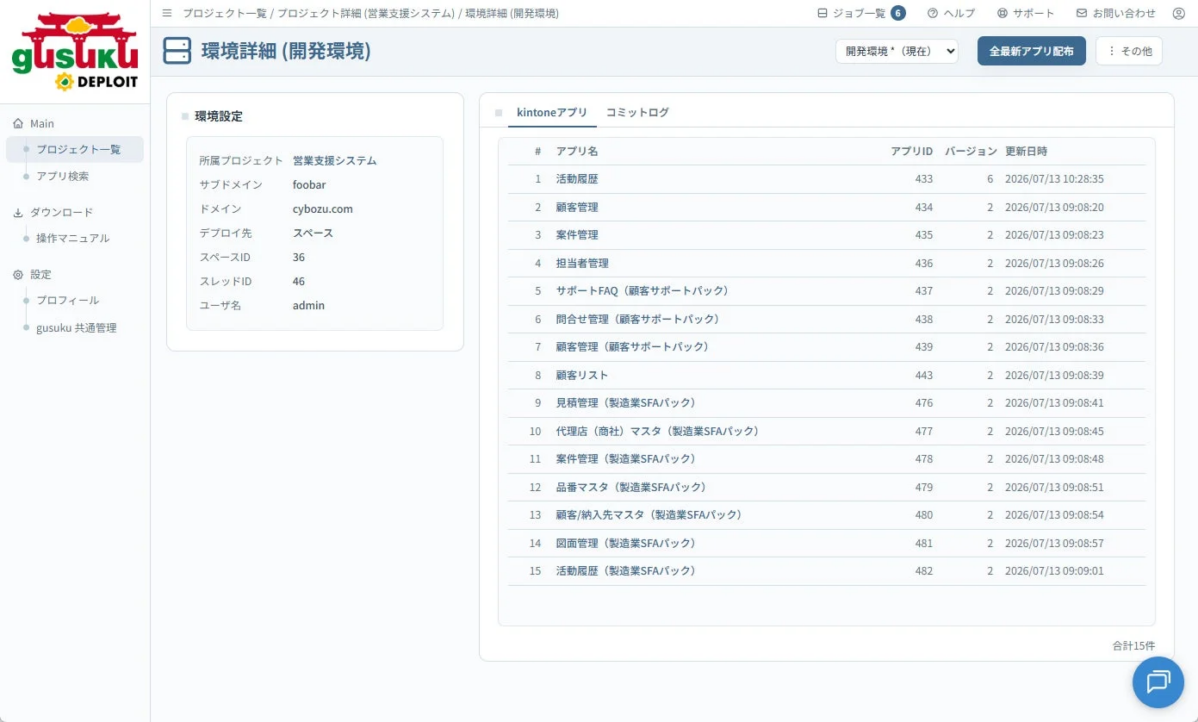This screenshot has width=1198, height=722.
Task: Open the 操作マニュアル download link
Action: (x=73, y=238)
